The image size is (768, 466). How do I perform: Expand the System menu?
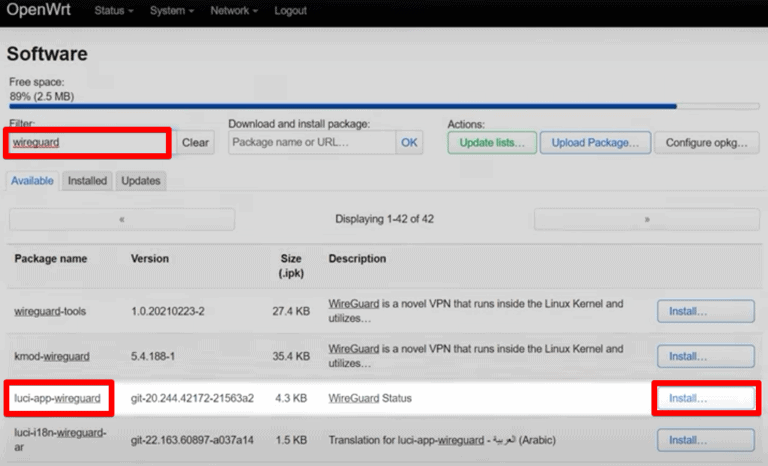click(x=173, y=10)
